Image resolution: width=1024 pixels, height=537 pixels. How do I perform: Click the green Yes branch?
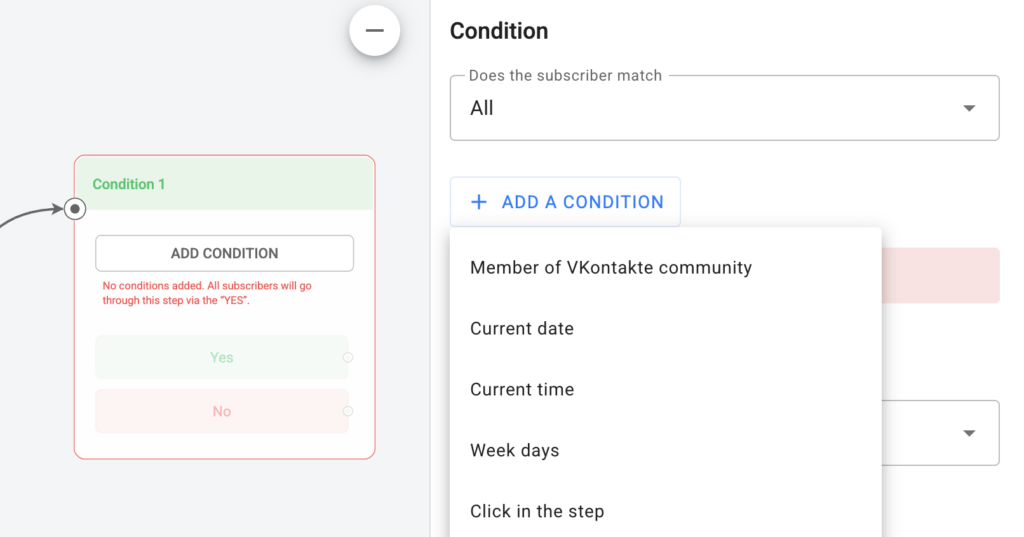pos(221,357)
